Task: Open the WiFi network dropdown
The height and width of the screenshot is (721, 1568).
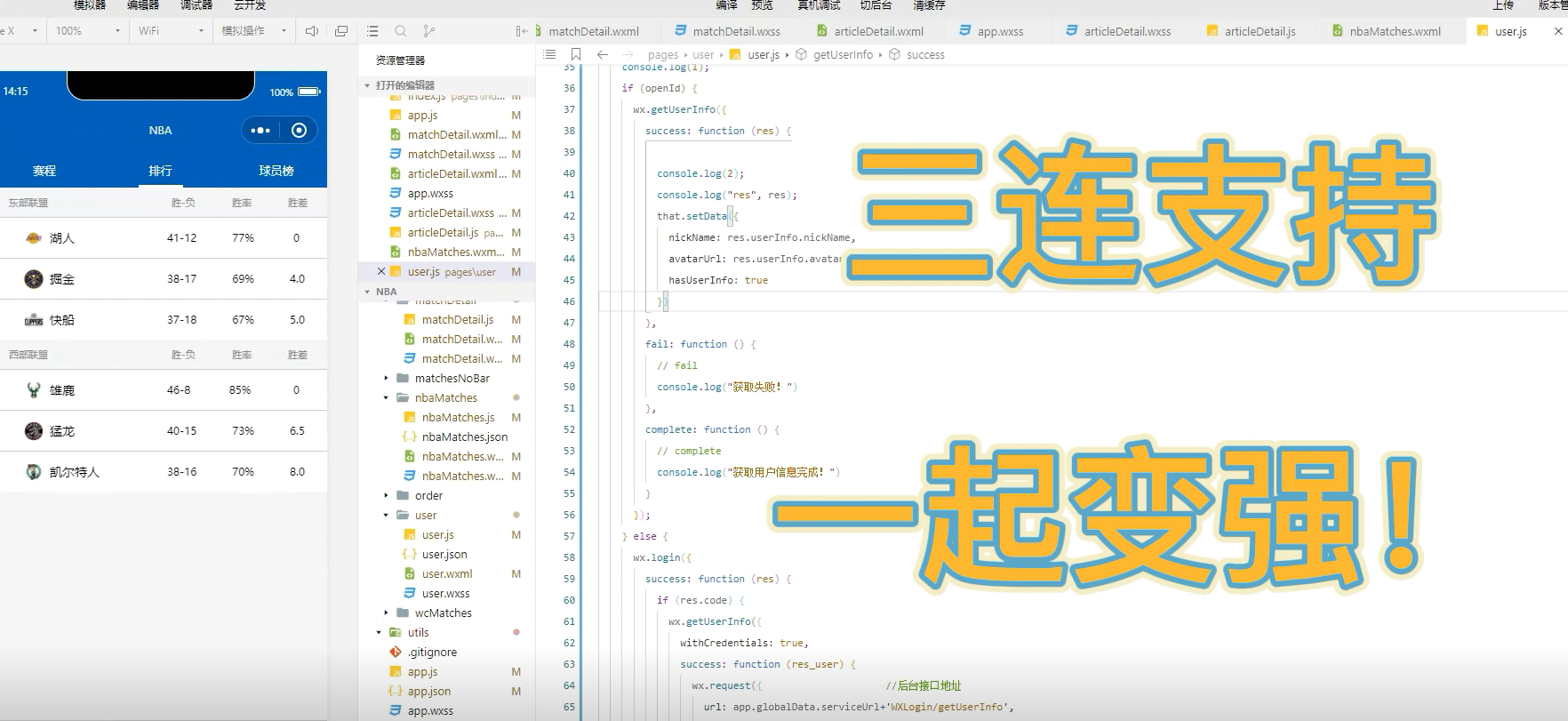Action: point(171,31)
